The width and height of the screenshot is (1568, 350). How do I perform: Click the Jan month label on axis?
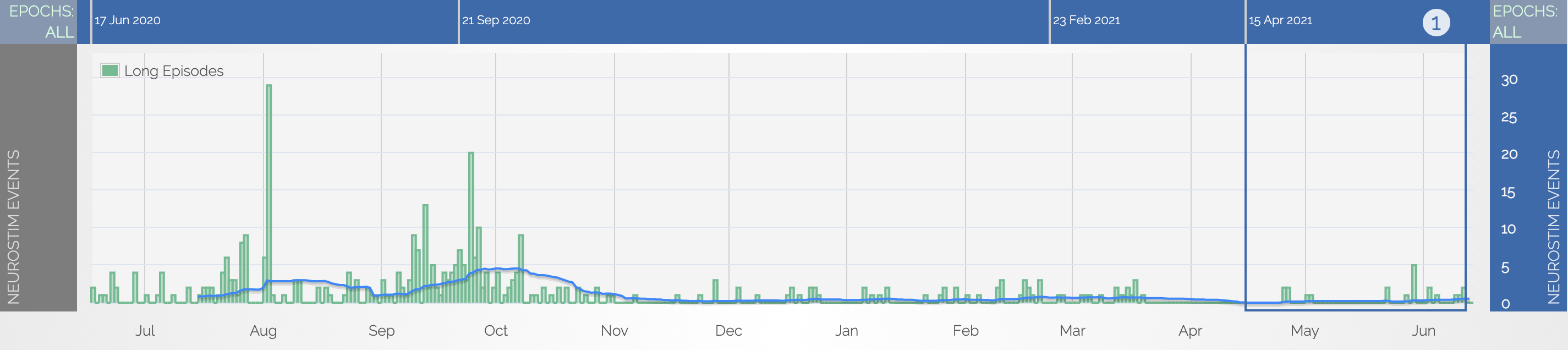pos(846,331)
